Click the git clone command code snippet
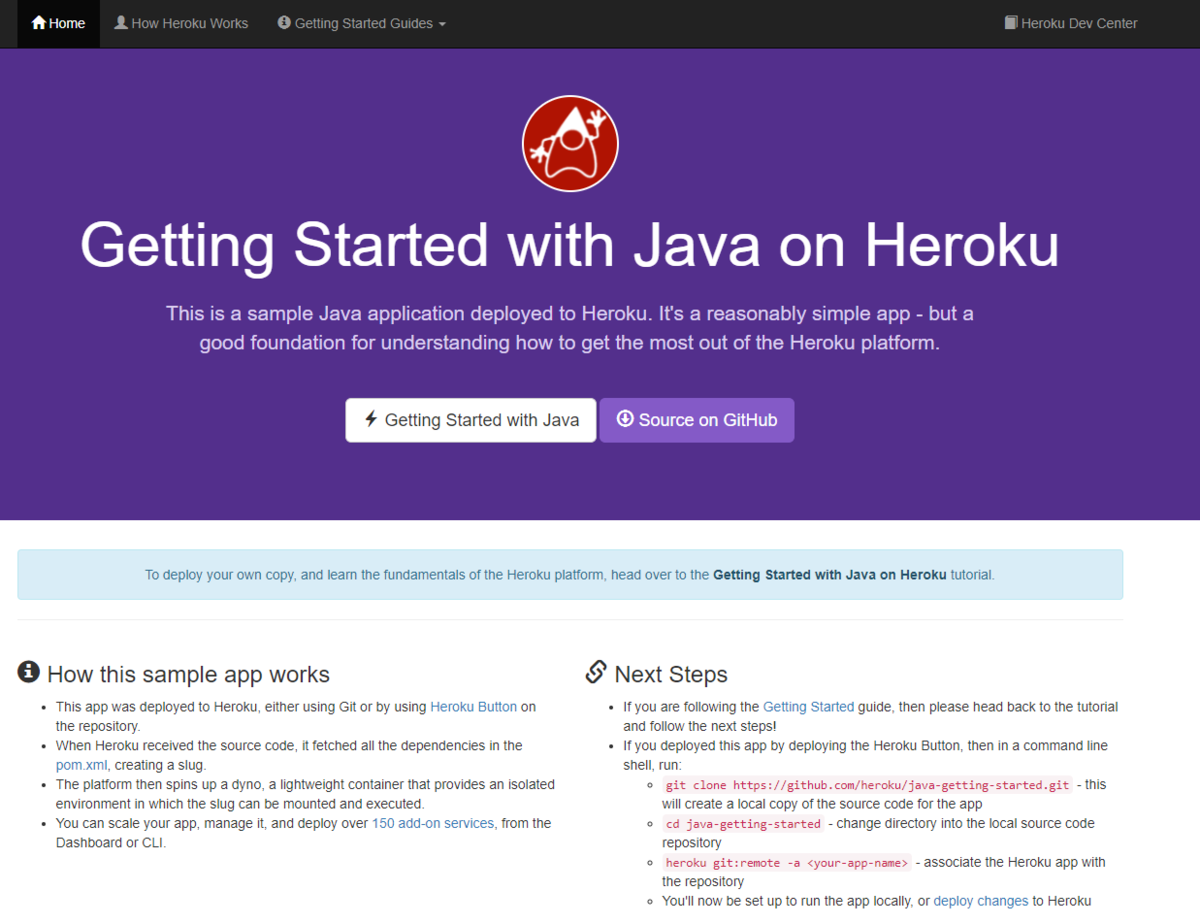Image resolution: width=1200 pixels, height=924 pixels. pos(868,785)
